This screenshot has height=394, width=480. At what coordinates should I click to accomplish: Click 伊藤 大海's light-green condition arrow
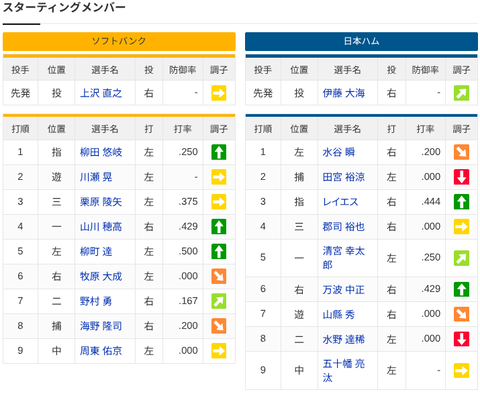[x=461, y=93]
